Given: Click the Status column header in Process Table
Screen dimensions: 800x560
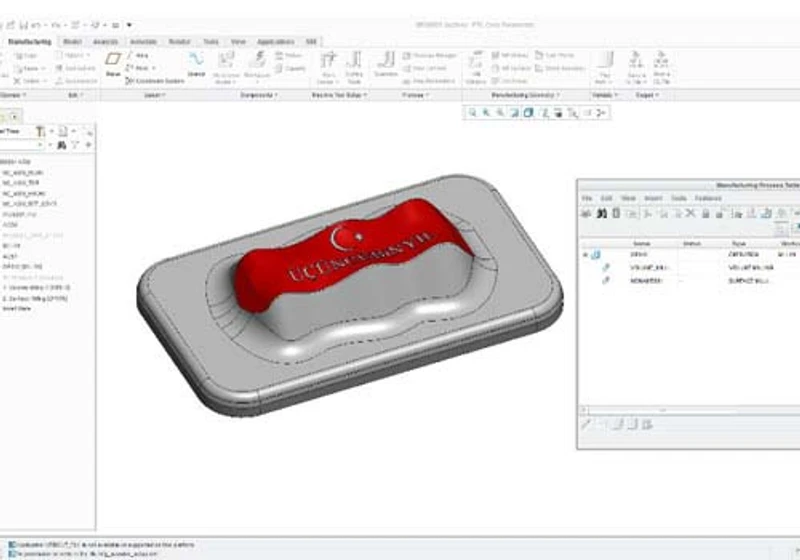Looking at the screenshot, I should 692,244.
